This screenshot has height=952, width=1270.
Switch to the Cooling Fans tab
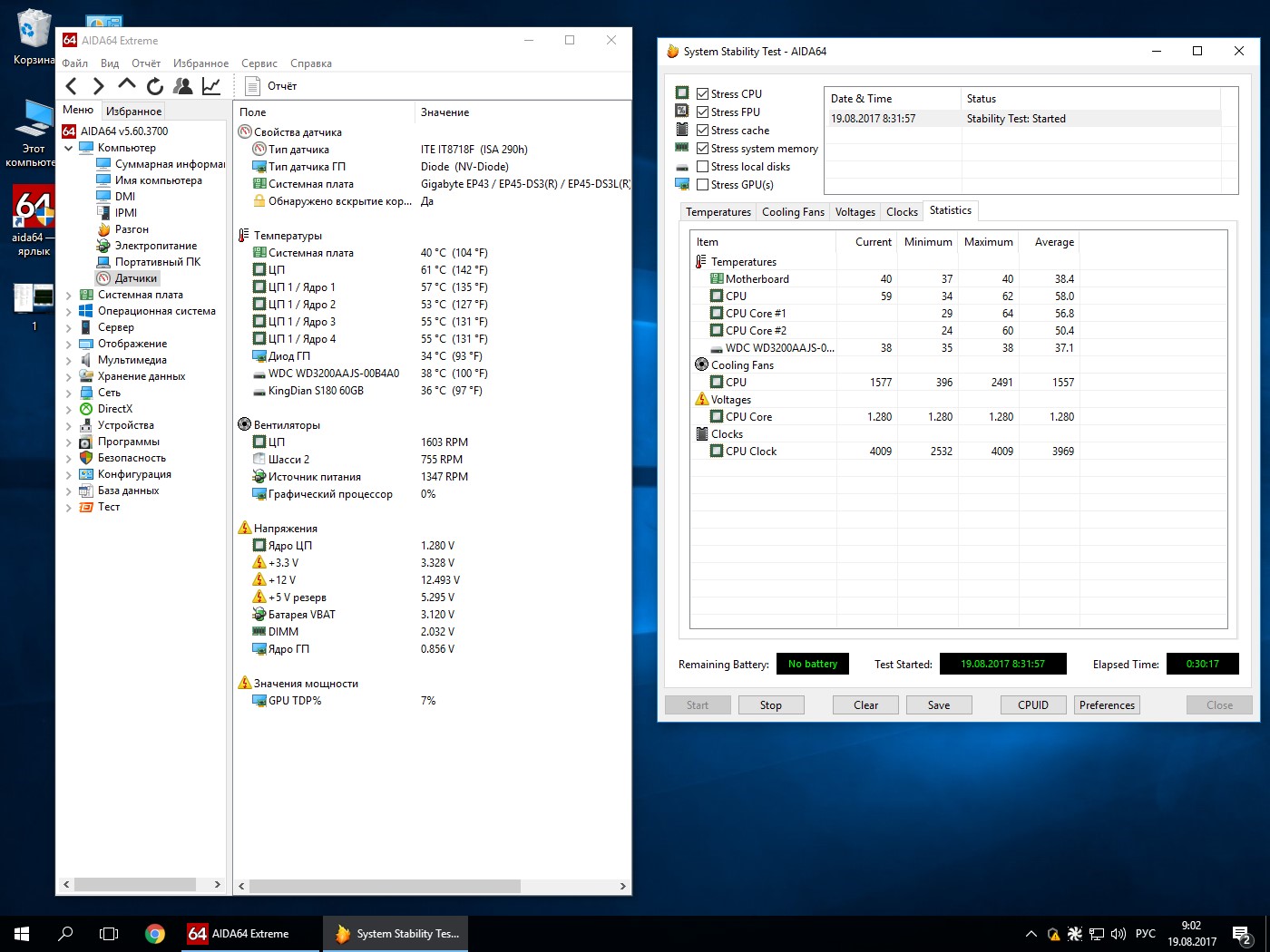(793, 212)
